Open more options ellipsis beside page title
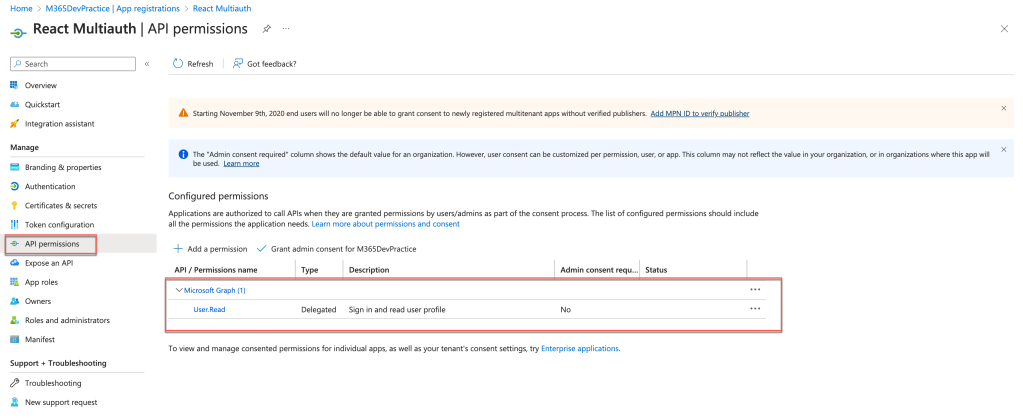Image resolution: width=1023 pixels, height=419 pixels. (x=286, y=29)
